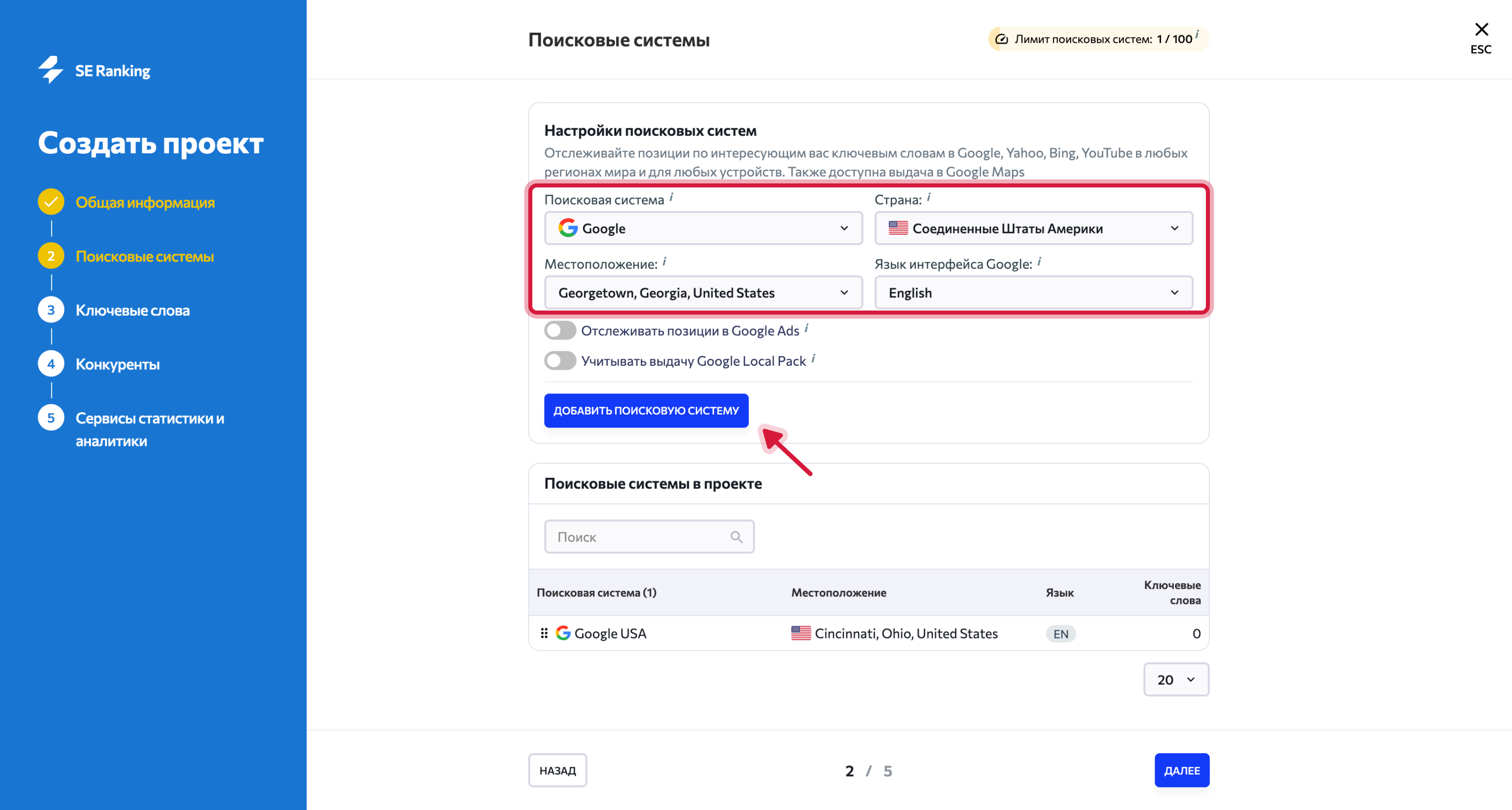1512x810 pixels.
Task: Click ДОБАВИТЬ ПОИСКОВУЮ СИСТЕМУ button
Action: pyautogui.click(x=646, y=411)
